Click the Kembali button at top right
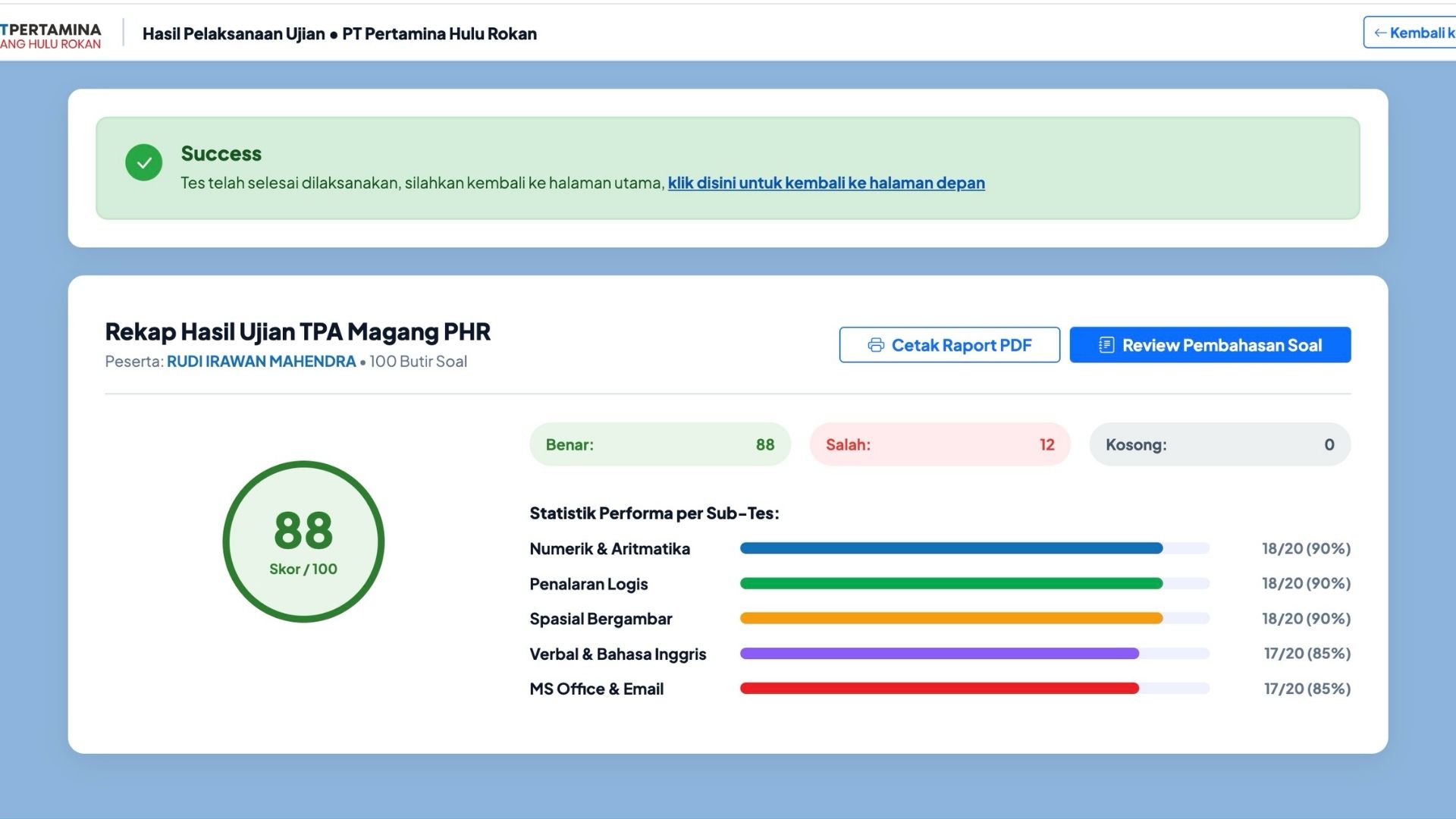This screenshot has width=1456, height=819. click(x=1410, y=33)
